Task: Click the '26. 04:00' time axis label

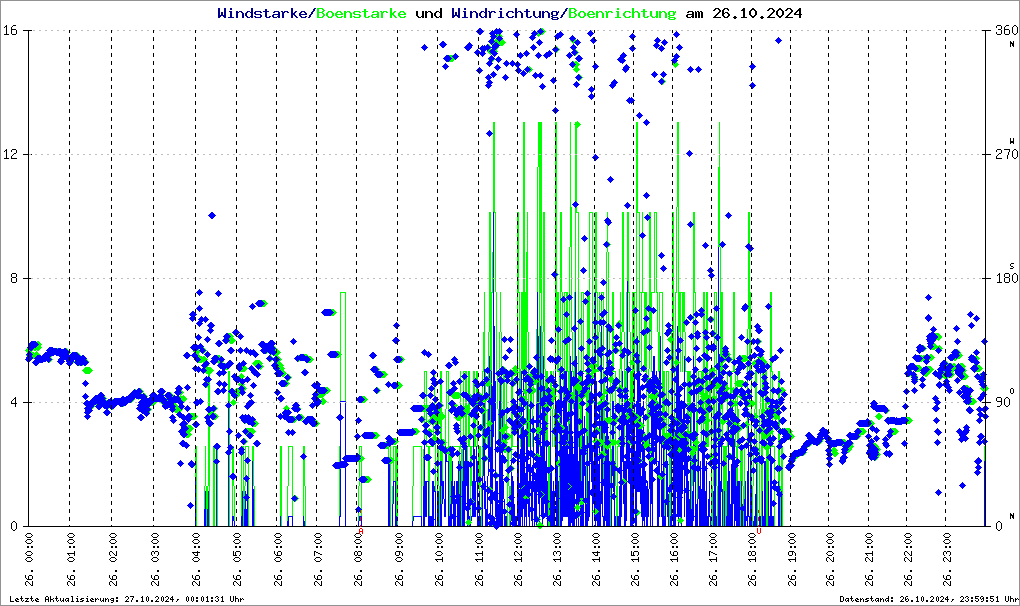Action: coord(196,559)
